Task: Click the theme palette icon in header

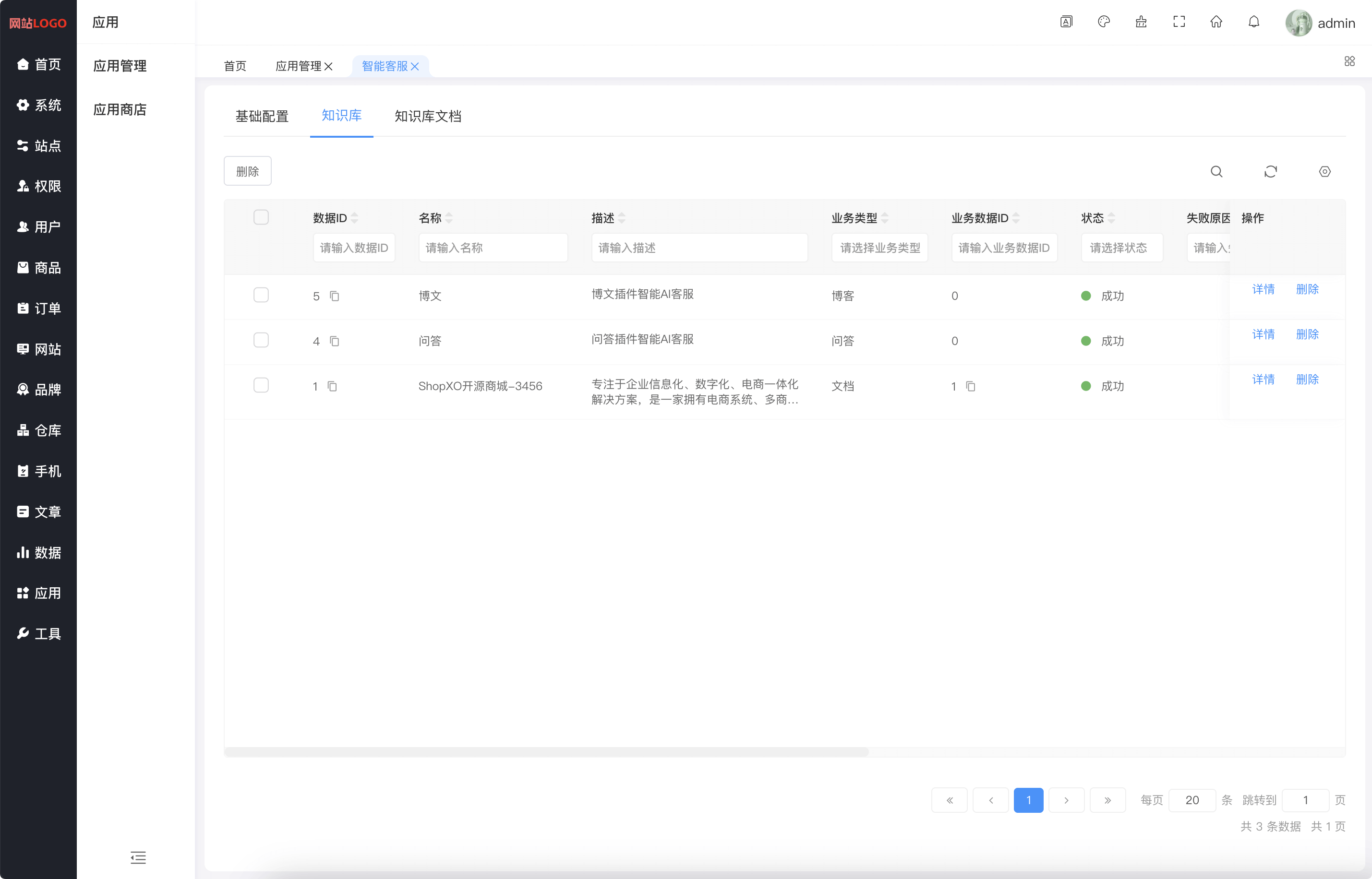Action: (1104, 22)
